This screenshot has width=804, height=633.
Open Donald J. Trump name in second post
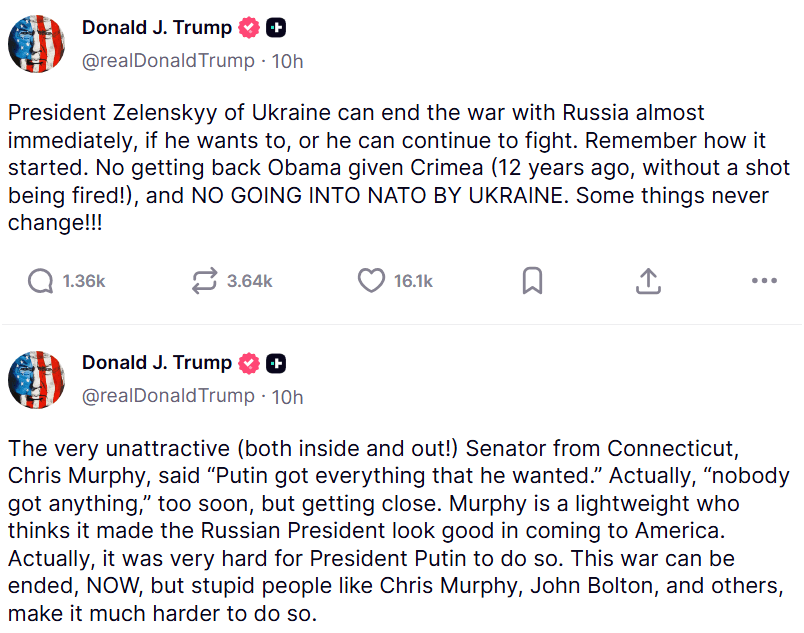156,363
